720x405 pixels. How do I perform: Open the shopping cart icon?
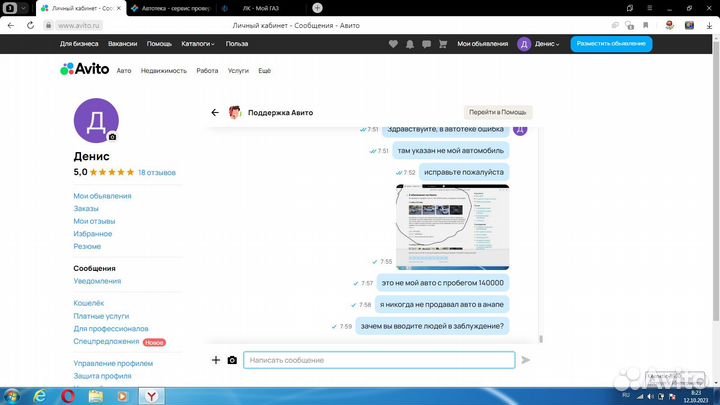[443, 44]
